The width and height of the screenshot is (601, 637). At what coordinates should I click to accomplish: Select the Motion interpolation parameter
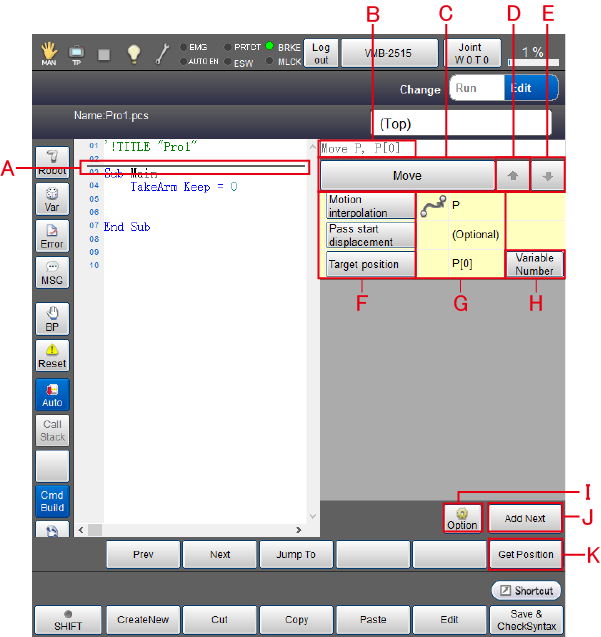[x=370, y=206]
